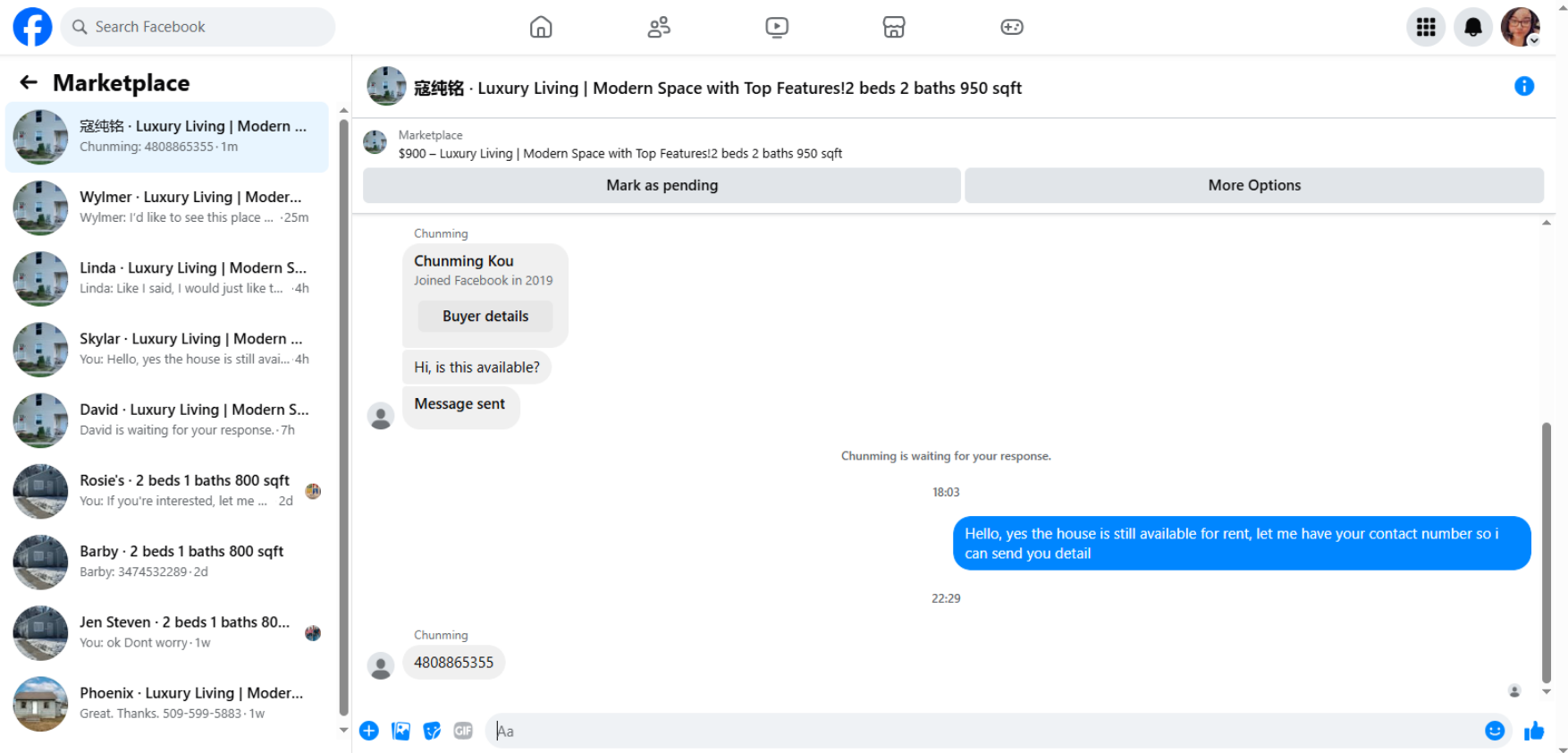Viewport: 1568px width, 753px height.
Task: Click the GIF picker icon
Action: pos(463,731)
